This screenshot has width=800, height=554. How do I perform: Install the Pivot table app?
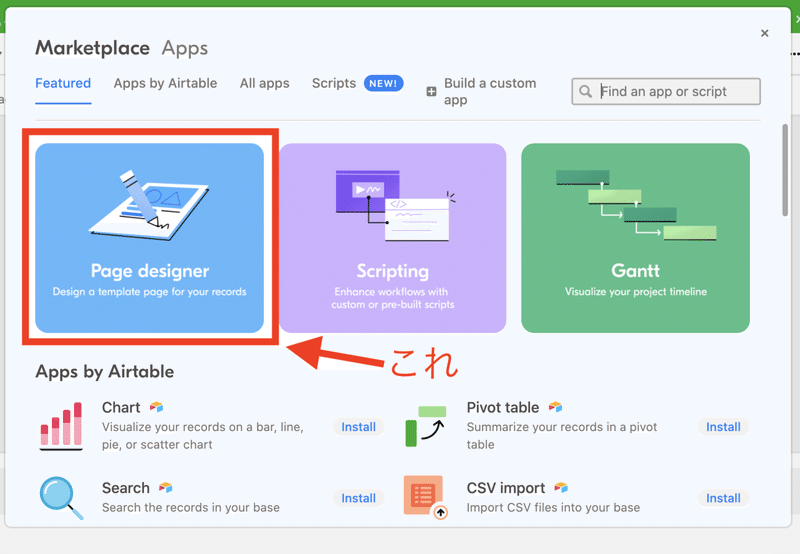coord(723,427)
